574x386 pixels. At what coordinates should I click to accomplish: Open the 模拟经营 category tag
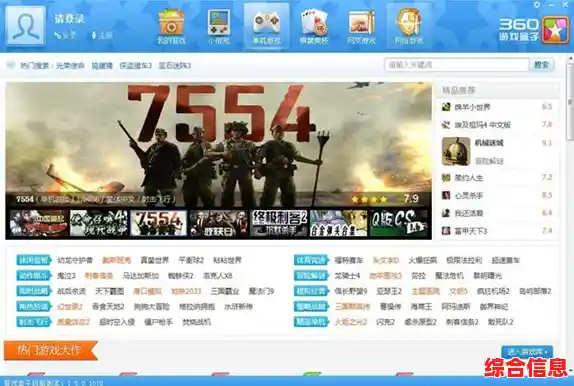pyautogui.click(x=311, y=291)
